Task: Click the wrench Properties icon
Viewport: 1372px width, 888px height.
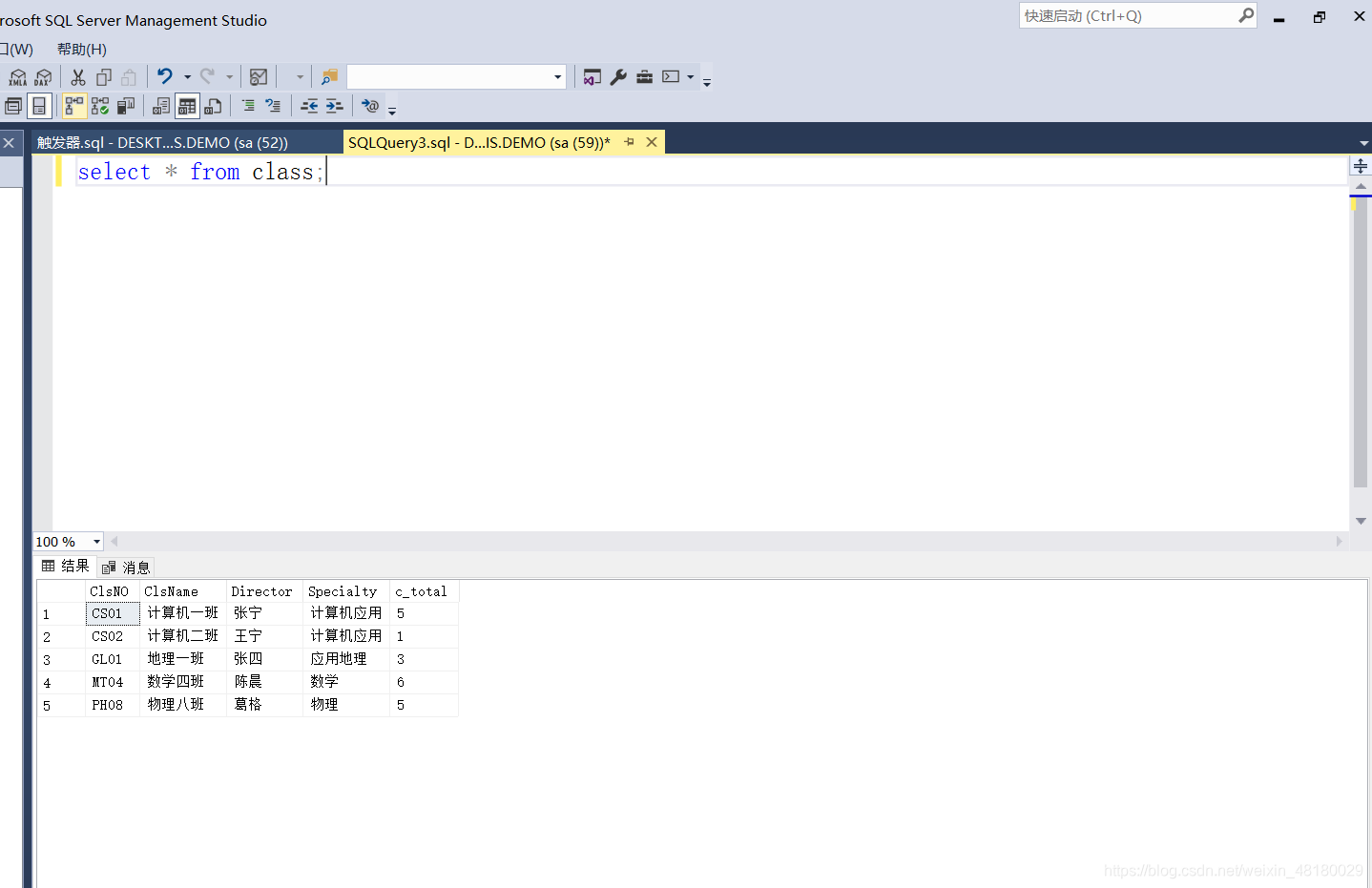Action: point(618,77)
